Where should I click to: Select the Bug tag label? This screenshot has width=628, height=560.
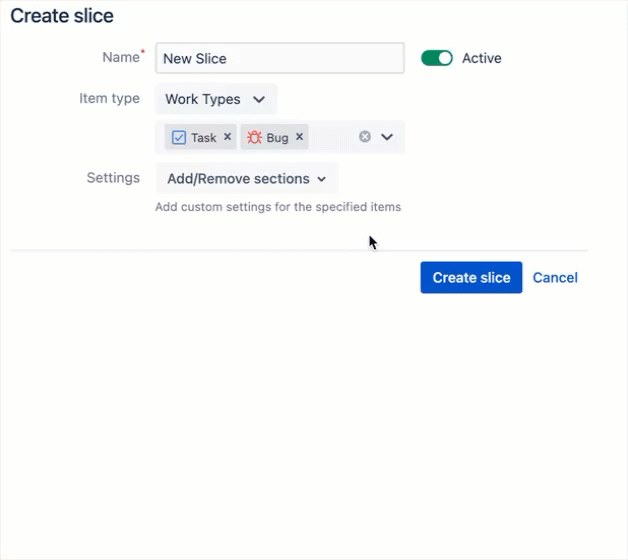coord(277,138)
